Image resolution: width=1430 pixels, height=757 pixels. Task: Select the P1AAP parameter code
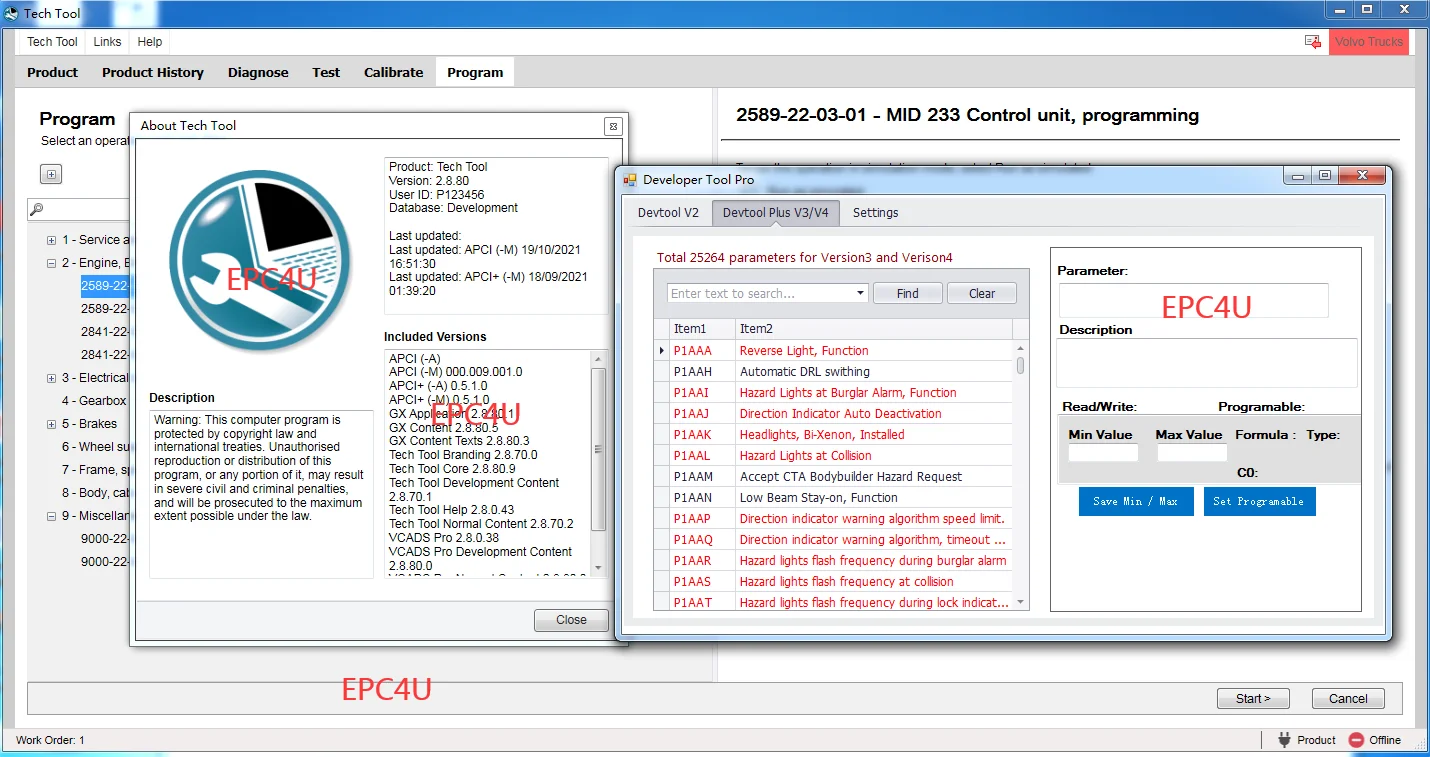[693, 519]
